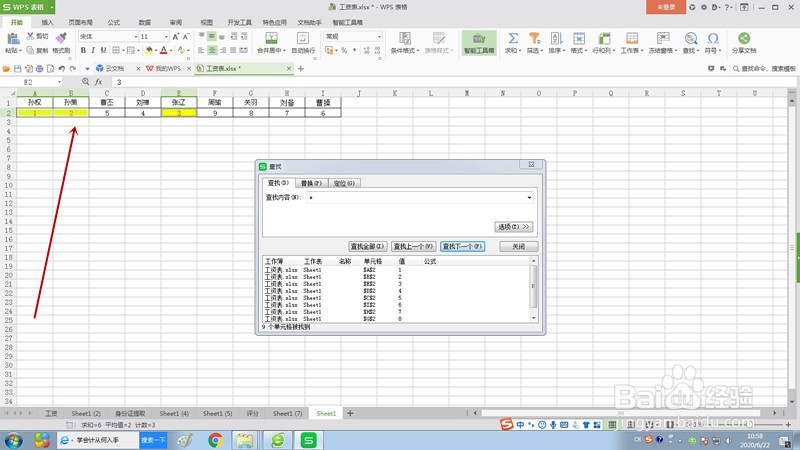Click the fx insert function icon
The height and width of the screenshot is (450, 800).
click(98, 82)
